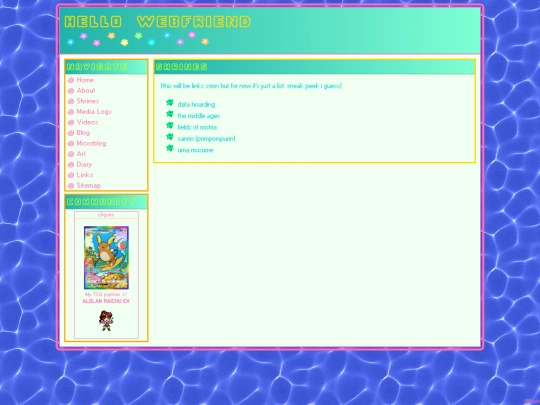Select 'sanrio (pompompurin)' list entry

click(206, 138)
